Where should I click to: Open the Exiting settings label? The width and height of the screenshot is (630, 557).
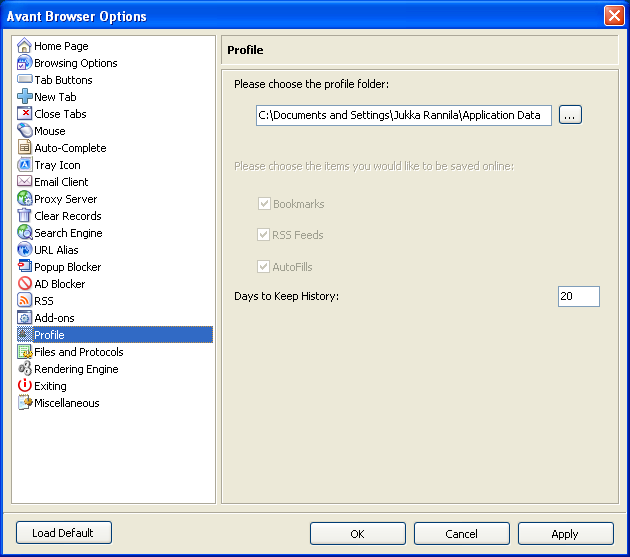[50, 386]
